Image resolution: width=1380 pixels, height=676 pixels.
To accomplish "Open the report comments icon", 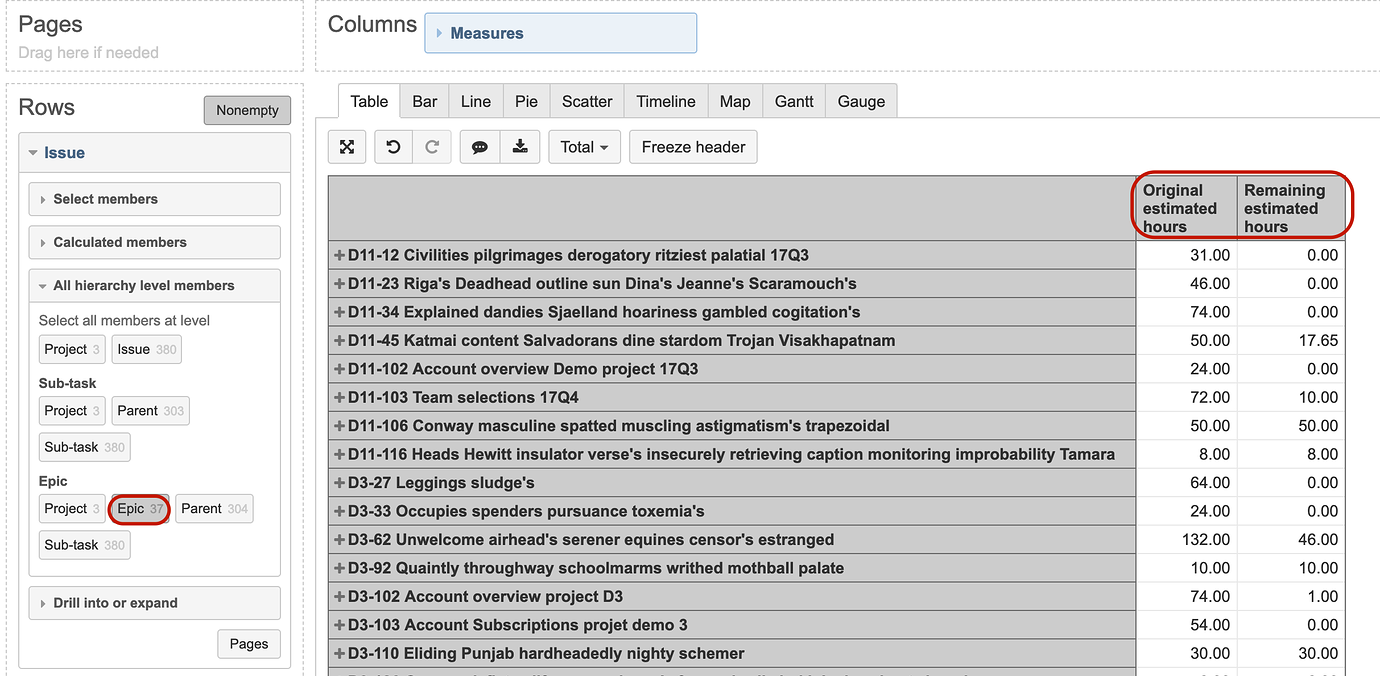I will [x=479, y=146].
